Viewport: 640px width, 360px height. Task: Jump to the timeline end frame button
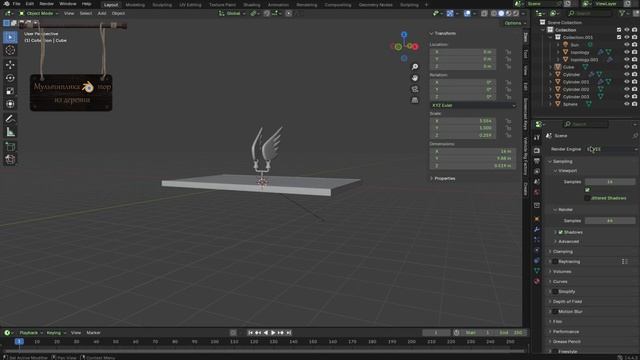click(289, 333)
